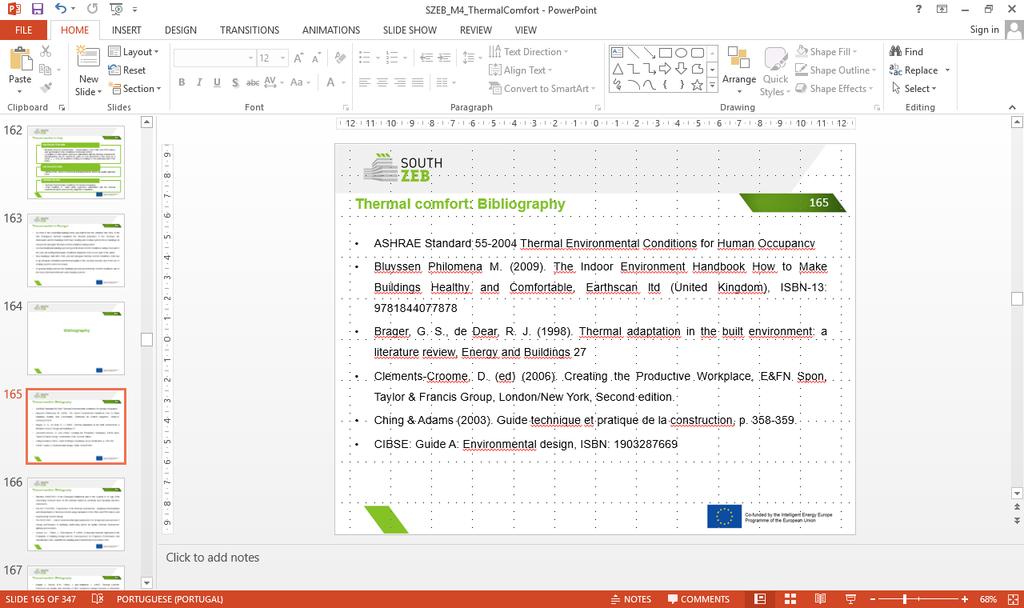Screen dimensions: 1024x608
Task: Open the Section dropdown
Action: click(x=135, y=88)
